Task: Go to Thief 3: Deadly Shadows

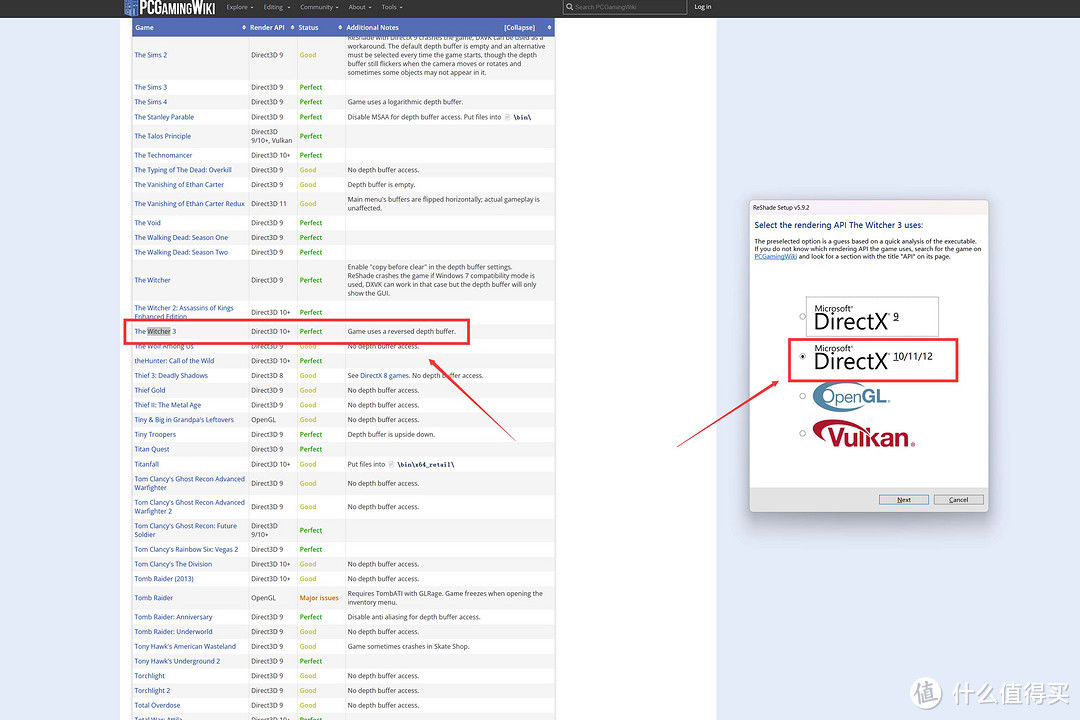Action: pos(171,376)
